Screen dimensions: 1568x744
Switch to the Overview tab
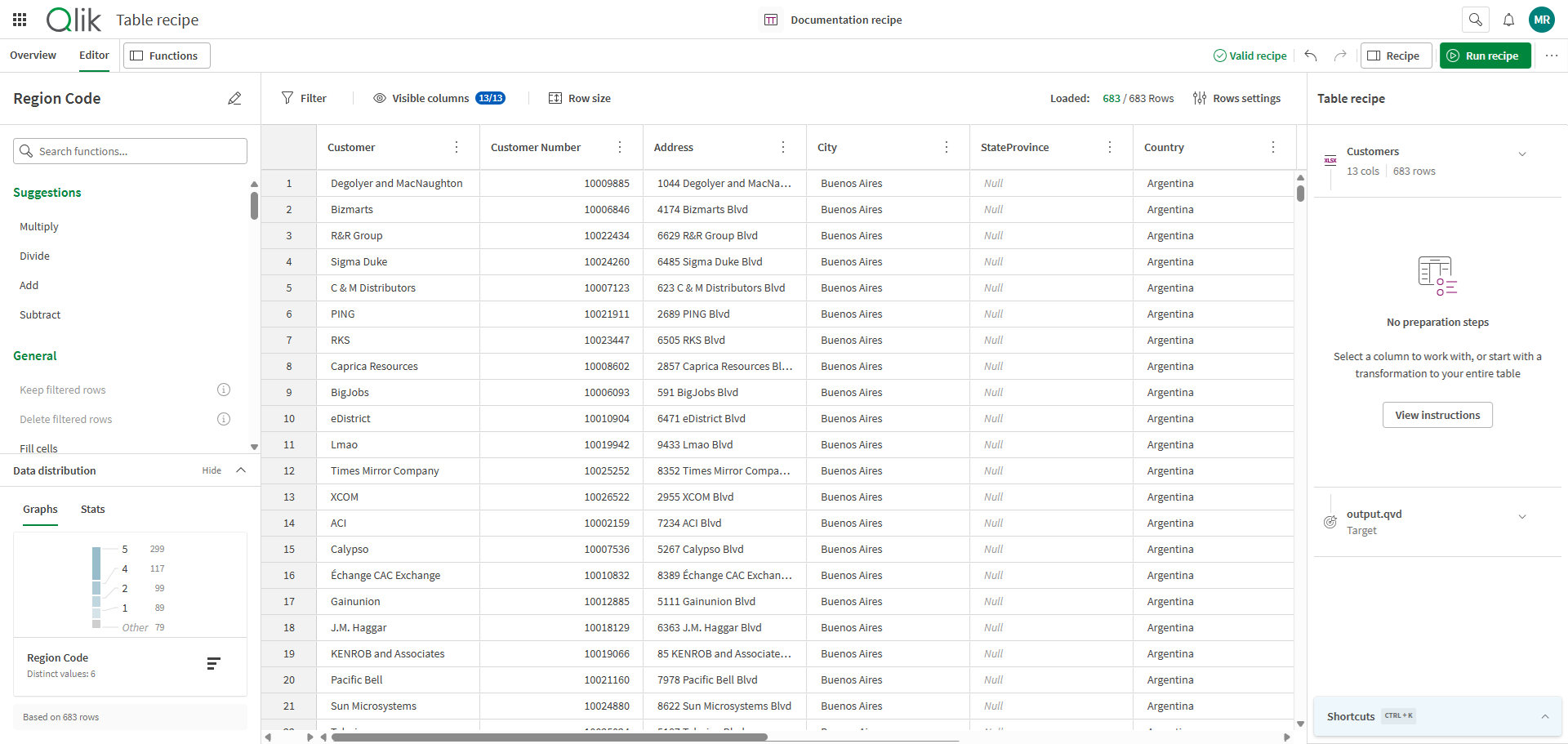click(33, 56)
